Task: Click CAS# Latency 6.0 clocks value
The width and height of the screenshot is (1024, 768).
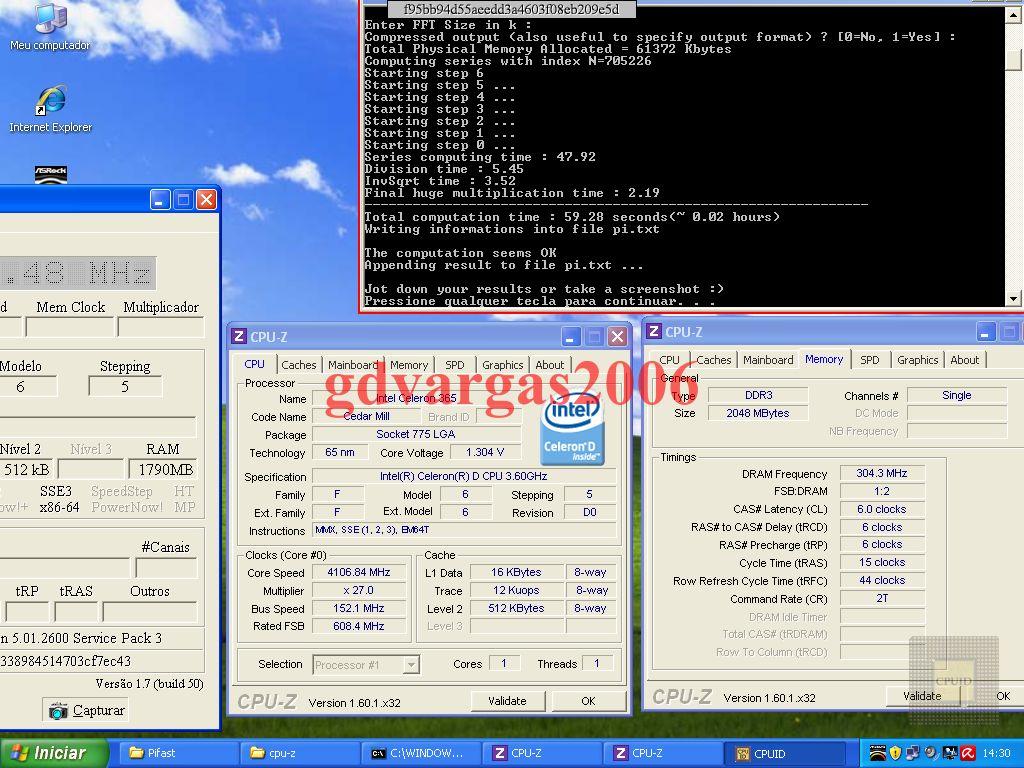Action: [882, 509]
